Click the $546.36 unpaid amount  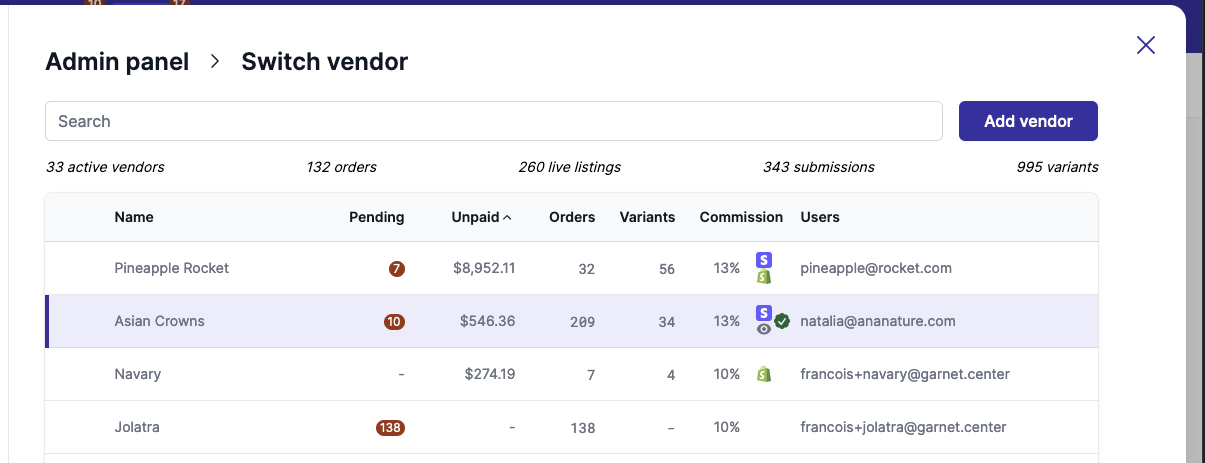[488, 321]
